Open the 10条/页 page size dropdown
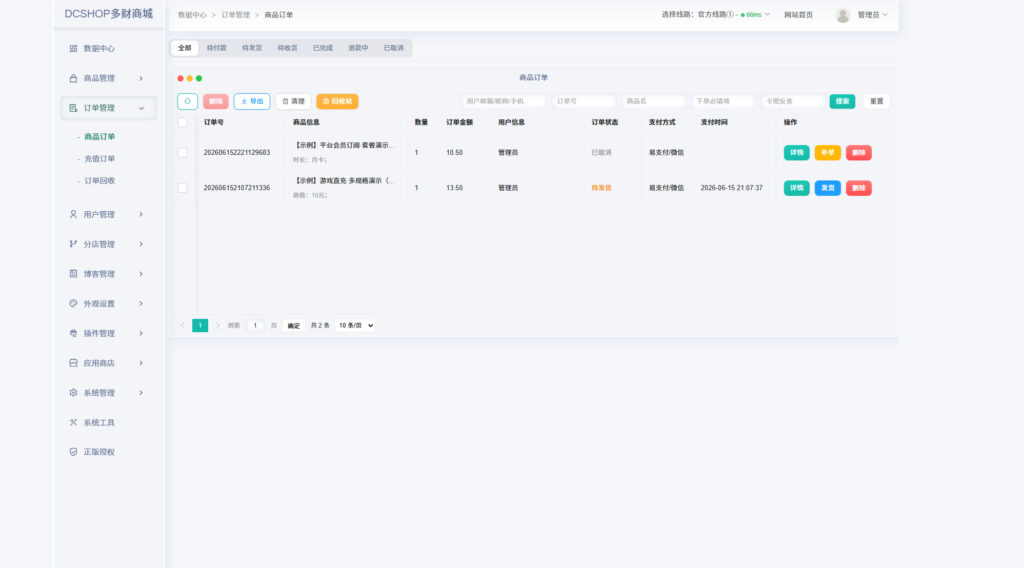This screenshot has height=568, width=1024. point(355,325)
